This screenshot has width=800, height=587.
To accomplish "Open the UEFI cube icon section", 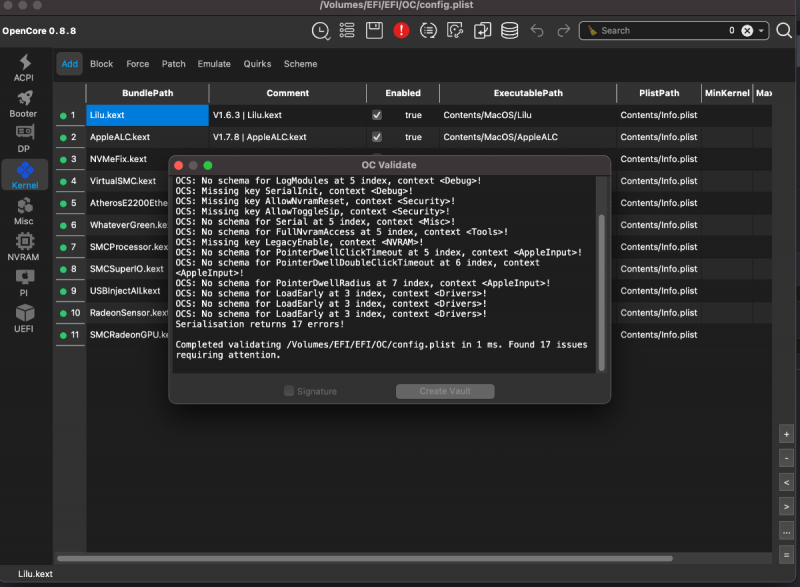I will [x=24, y=318].
